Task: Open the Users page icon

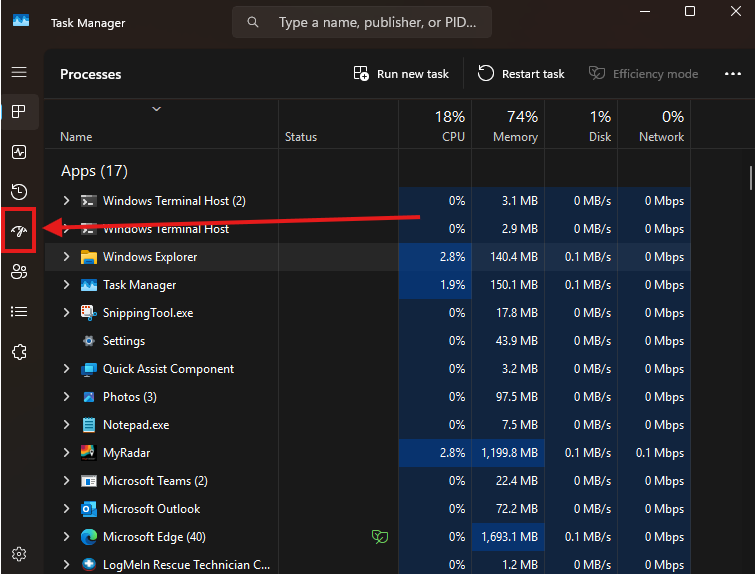Action: (x=19, y=272)
